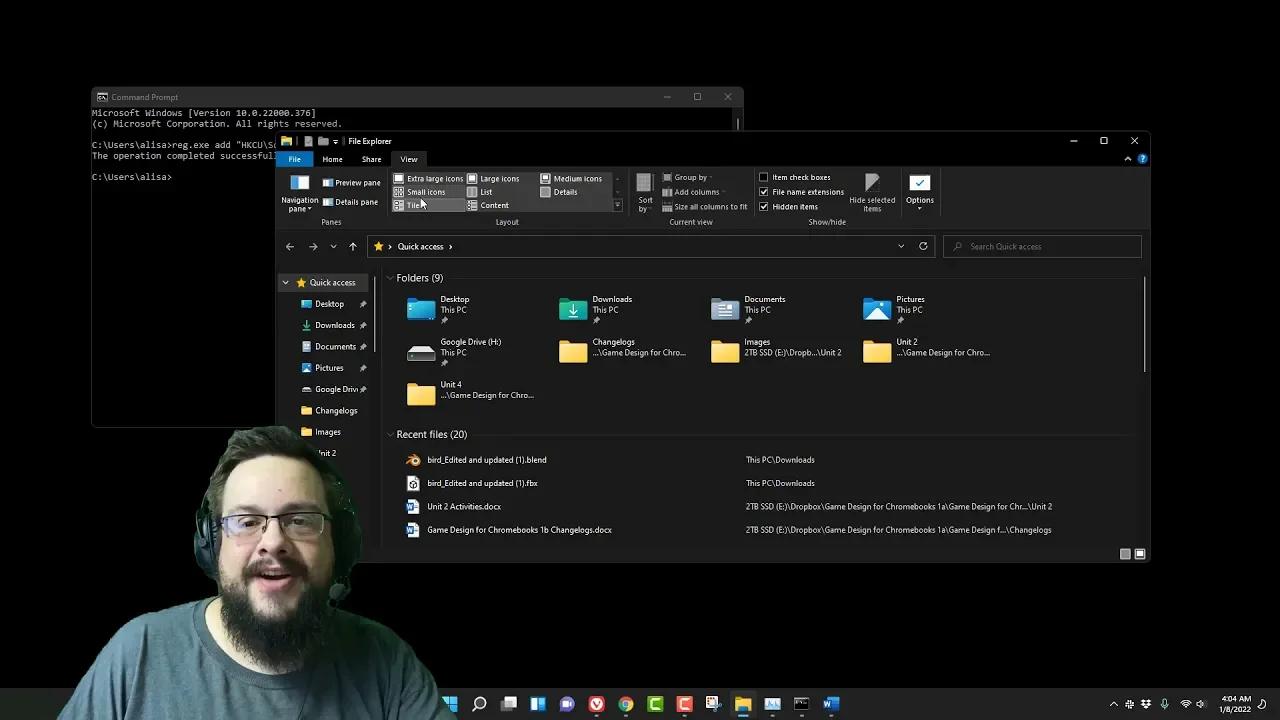Collapse the Recent files section
The width and height of the screenshot is (1280, 720).
(390, 434)
